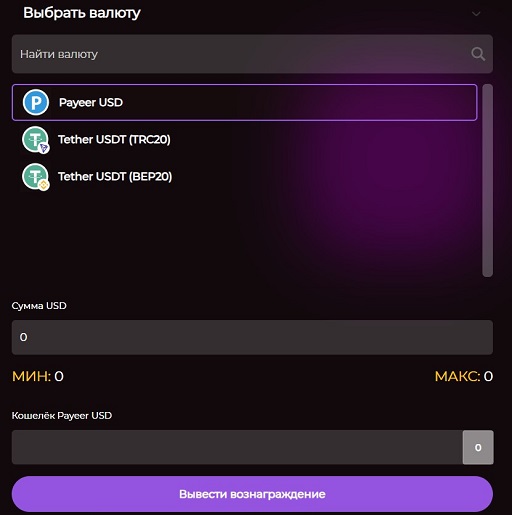Viewport: 512px width, 515px height.
Task: Click the magnifier search icon
Action: coord(478,54)
